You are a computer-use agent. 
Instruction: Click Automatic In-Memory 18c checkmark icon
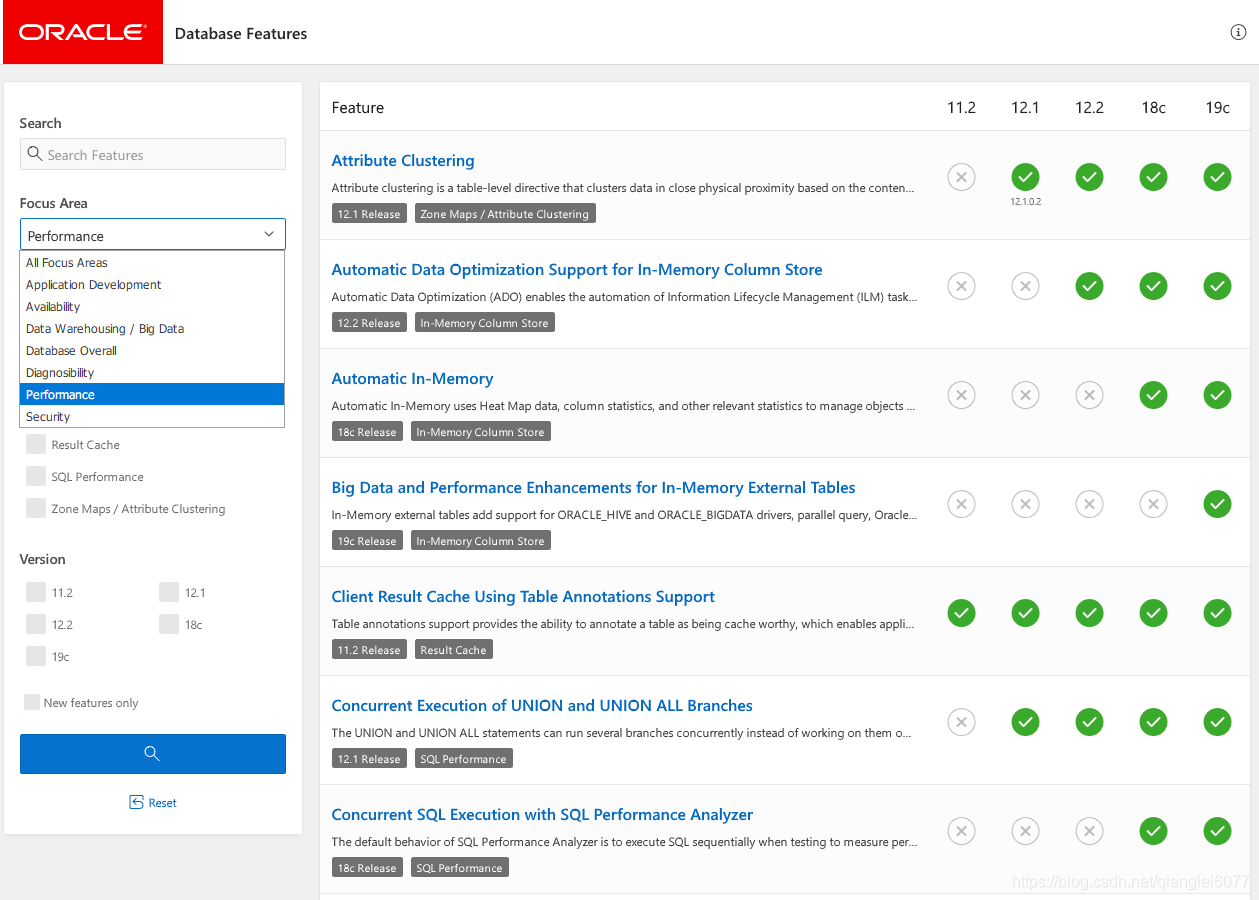click(x=1153, y=396)
